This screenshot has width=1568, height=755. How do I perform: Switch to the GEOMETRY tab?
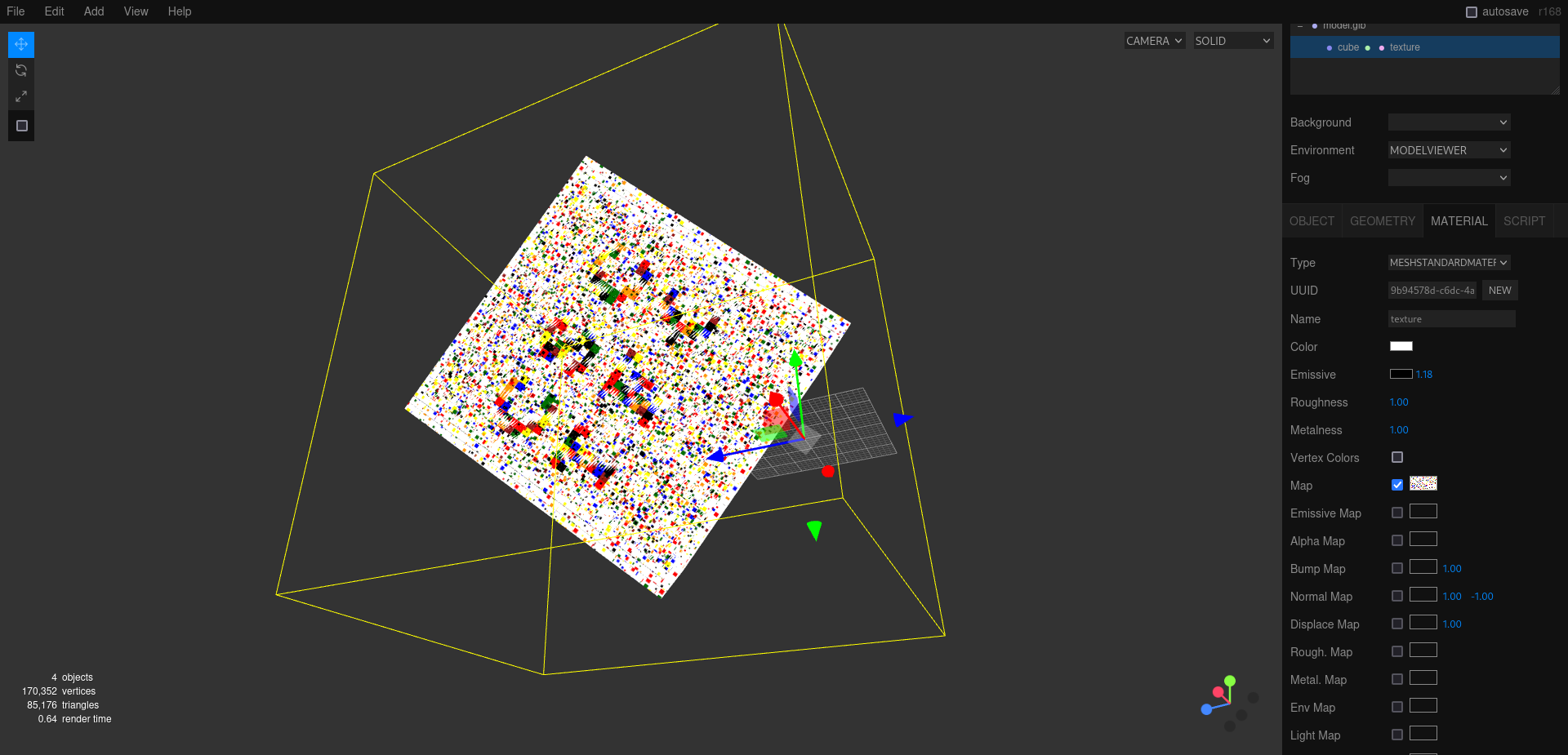click(x=1382, y=221)
